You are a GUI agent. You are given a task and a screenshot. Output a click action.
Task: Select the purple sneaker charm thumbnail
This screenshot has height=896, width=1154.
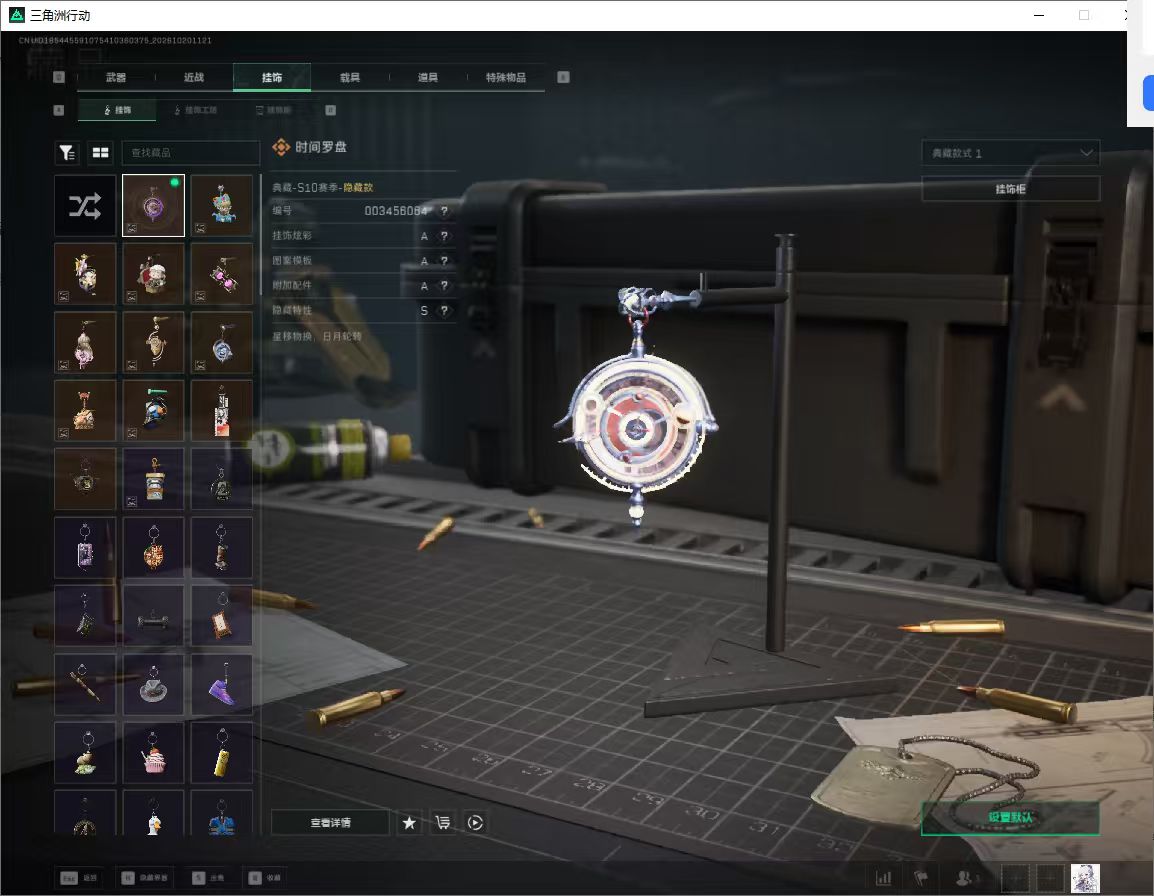[222, 685]
